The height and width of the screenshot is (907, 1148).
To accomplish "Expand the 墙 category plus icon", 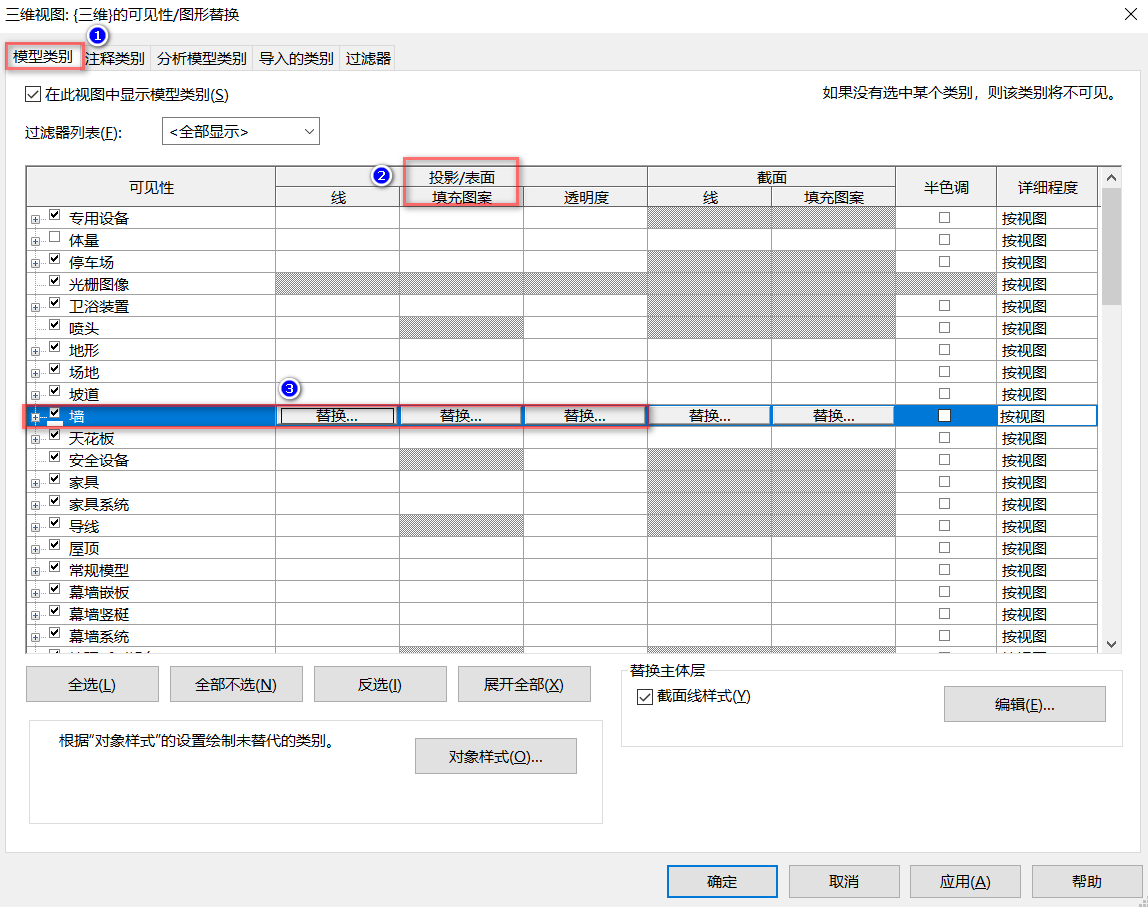I will coord(35,417).
